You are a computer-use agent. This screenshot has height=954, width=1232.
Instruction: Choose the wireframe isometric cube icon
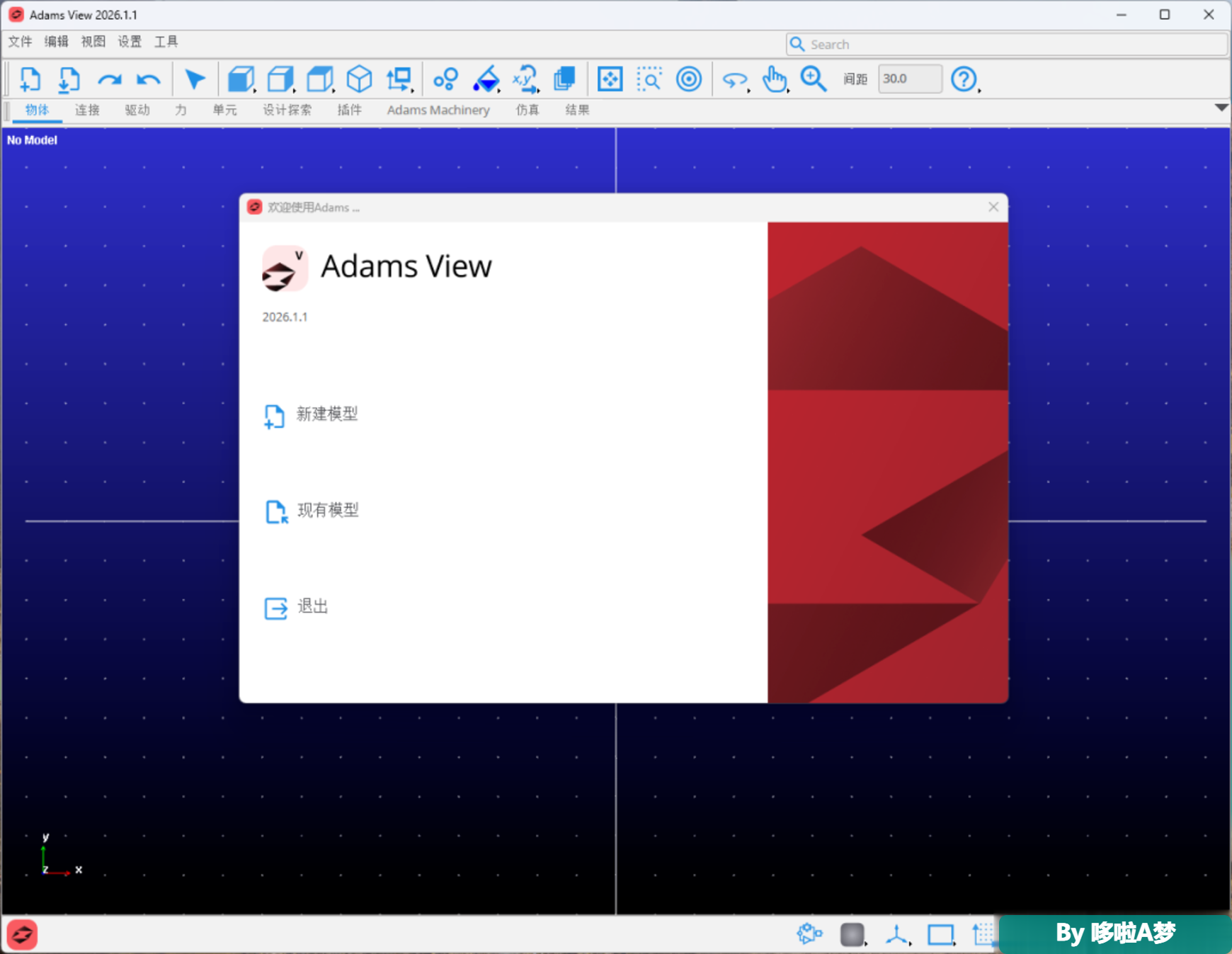(x=359, y=79)
